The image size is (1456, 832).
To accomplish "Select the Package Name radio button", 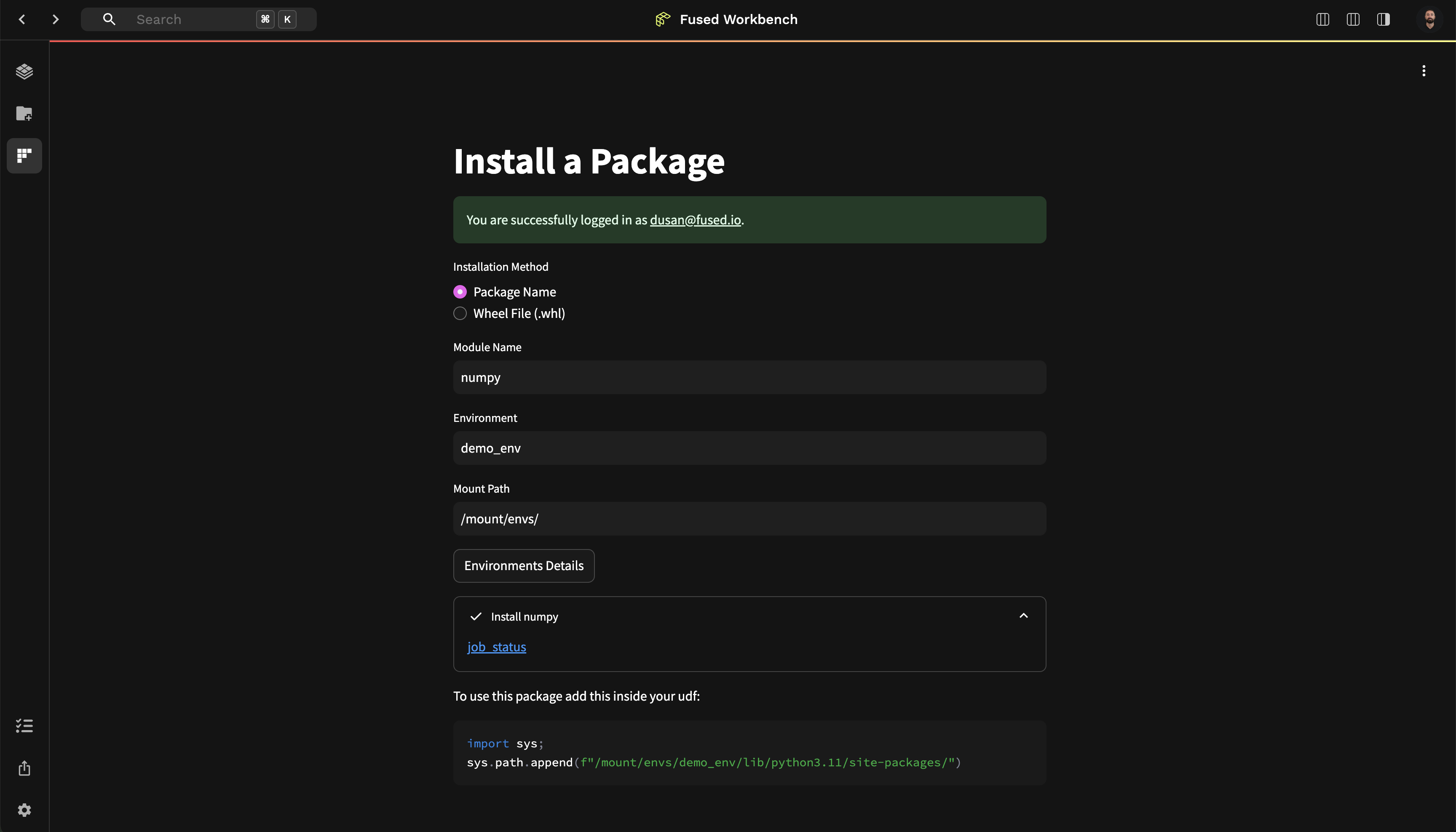I will [460, 292].
